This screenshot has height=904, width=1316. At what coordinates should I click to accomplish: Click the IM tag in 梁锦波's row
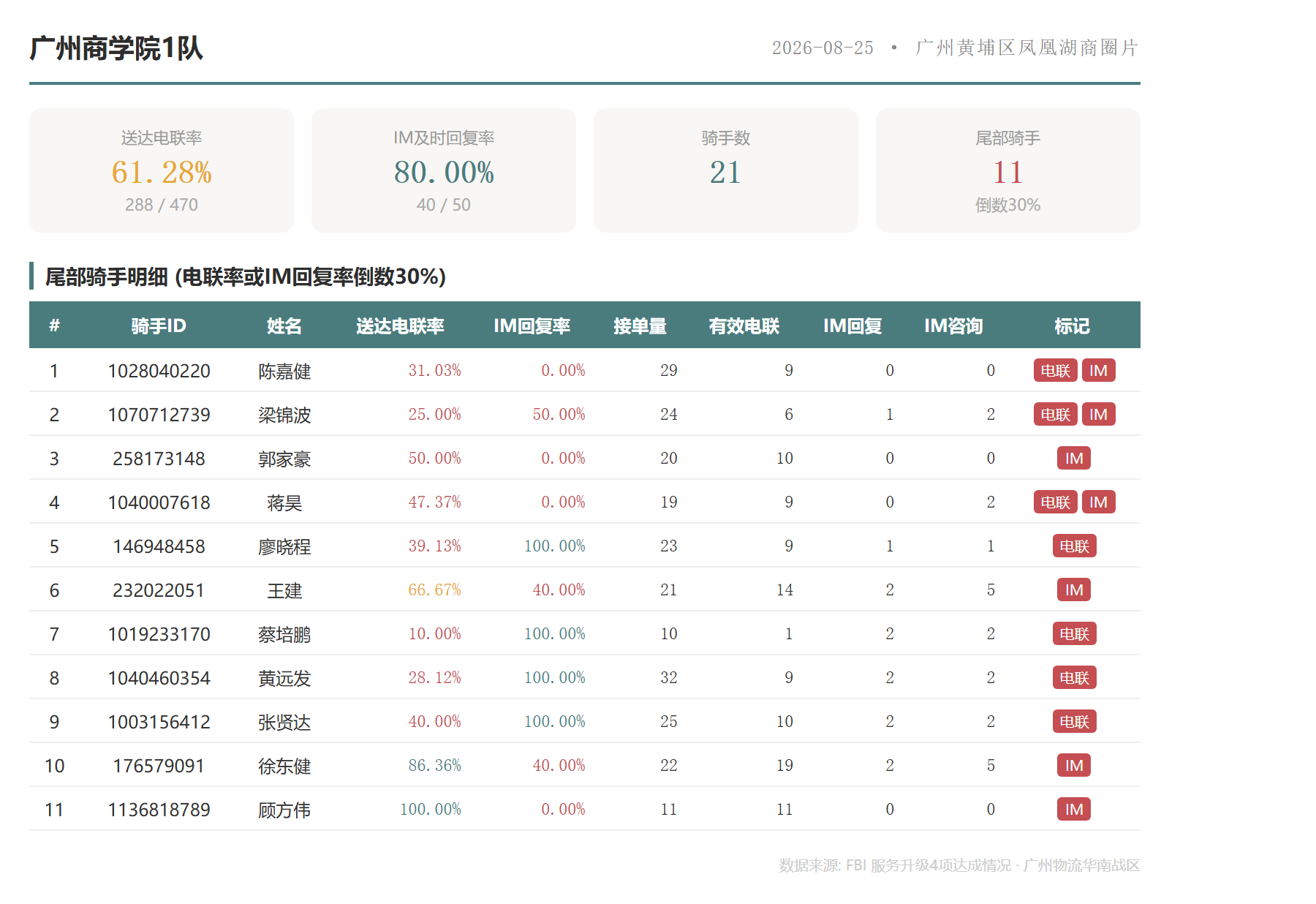tap(1099, 414)
